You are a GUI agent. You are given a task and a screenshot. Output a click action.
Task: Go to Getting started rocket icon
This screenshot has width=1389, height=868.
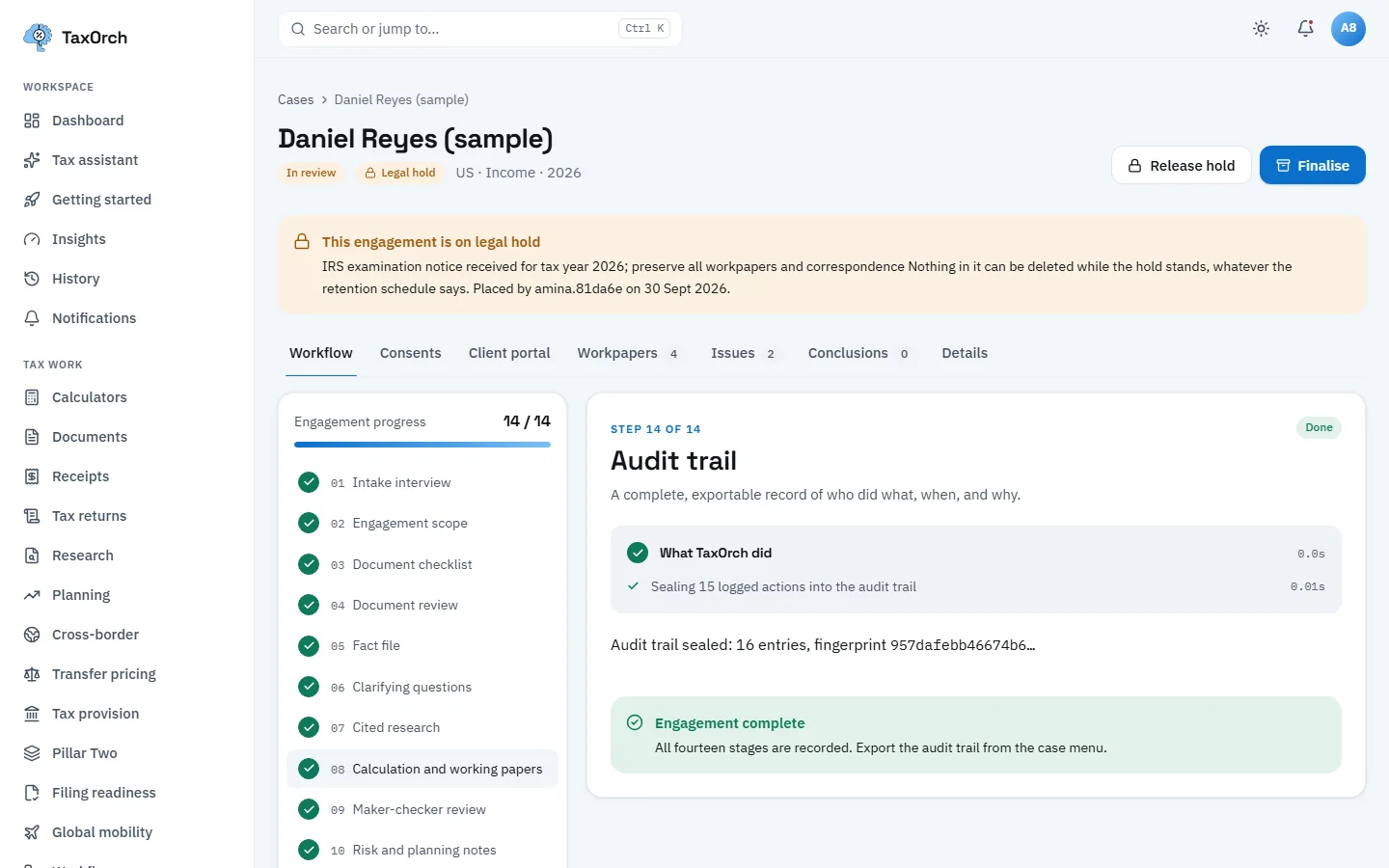(32, 200)
